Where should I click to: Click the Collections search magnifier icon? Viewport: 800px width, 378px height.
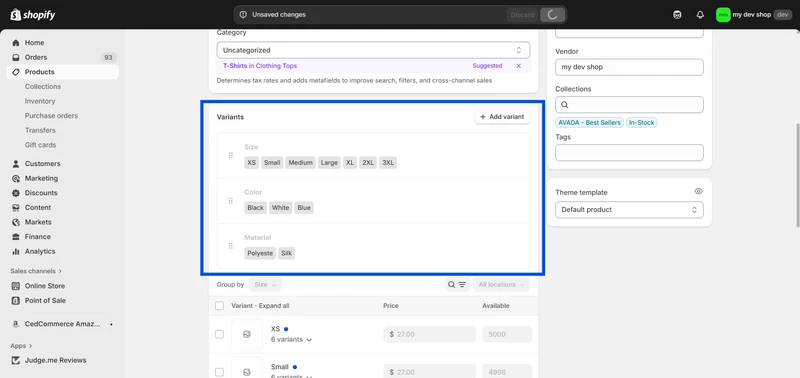[565, 105]
